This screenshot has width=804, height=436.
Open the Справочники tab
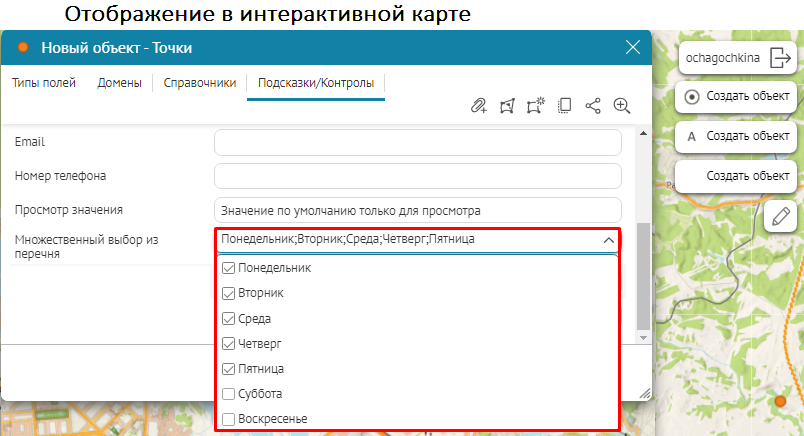(x=199, y=83)
